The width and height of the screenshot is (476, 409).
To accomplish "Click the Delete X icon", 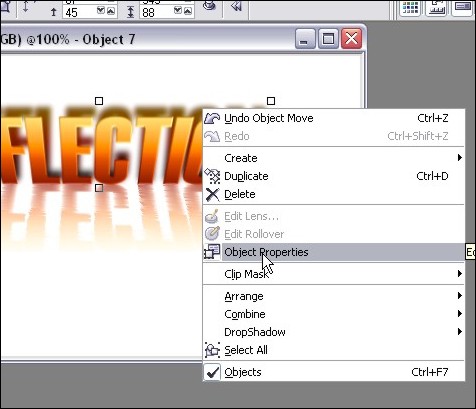I will pos(212,194).
